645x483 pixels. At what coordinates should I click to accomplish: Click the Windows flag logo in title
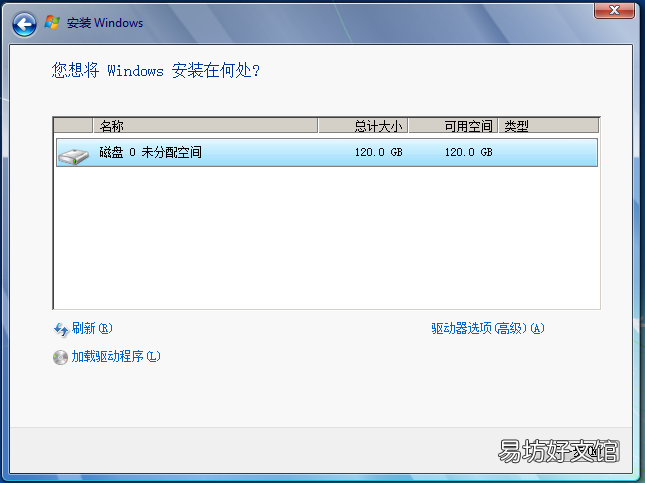52,22
